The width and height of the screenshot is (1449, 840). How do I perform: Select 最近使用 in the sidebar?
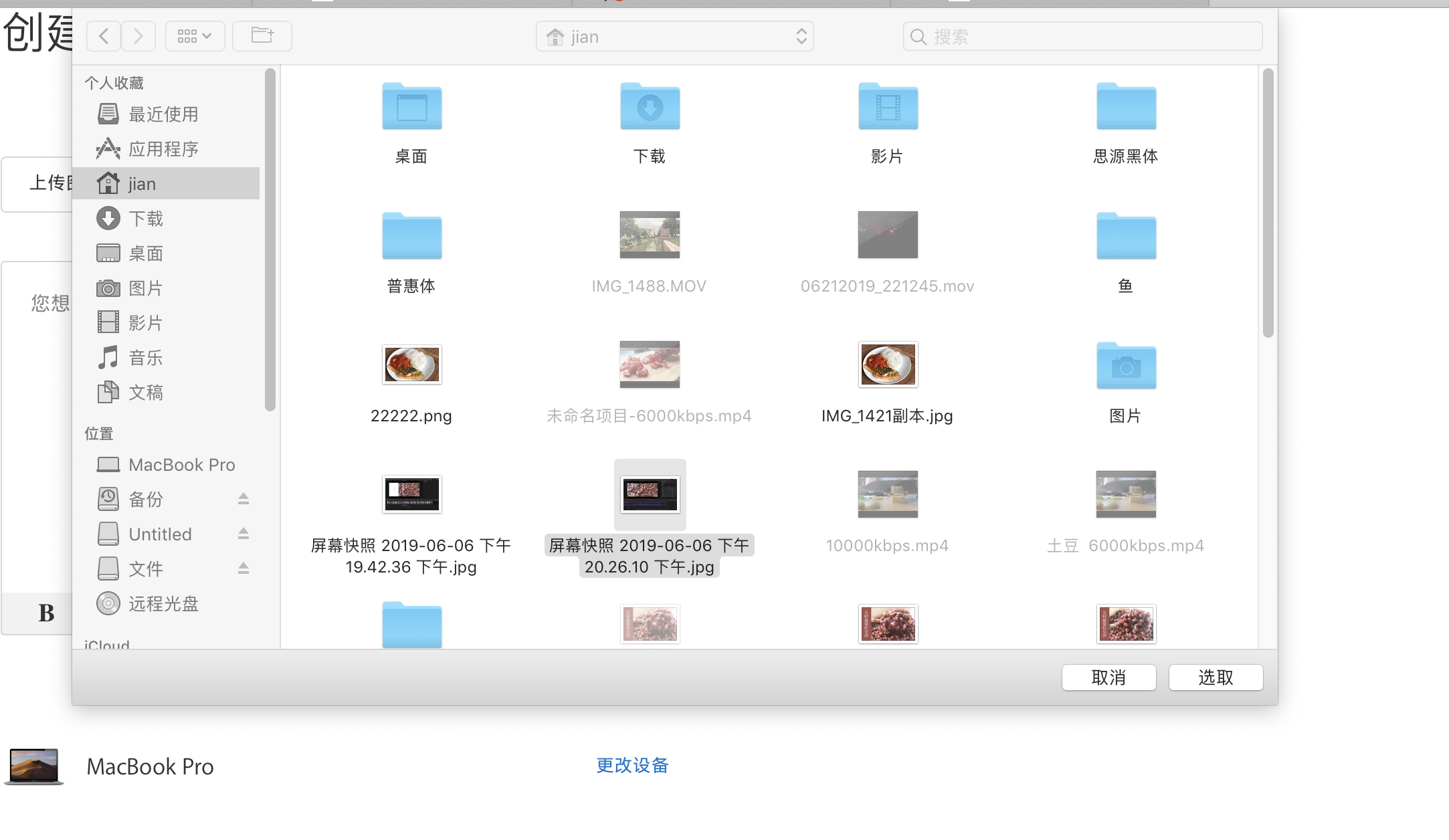(x=163, y=114)
